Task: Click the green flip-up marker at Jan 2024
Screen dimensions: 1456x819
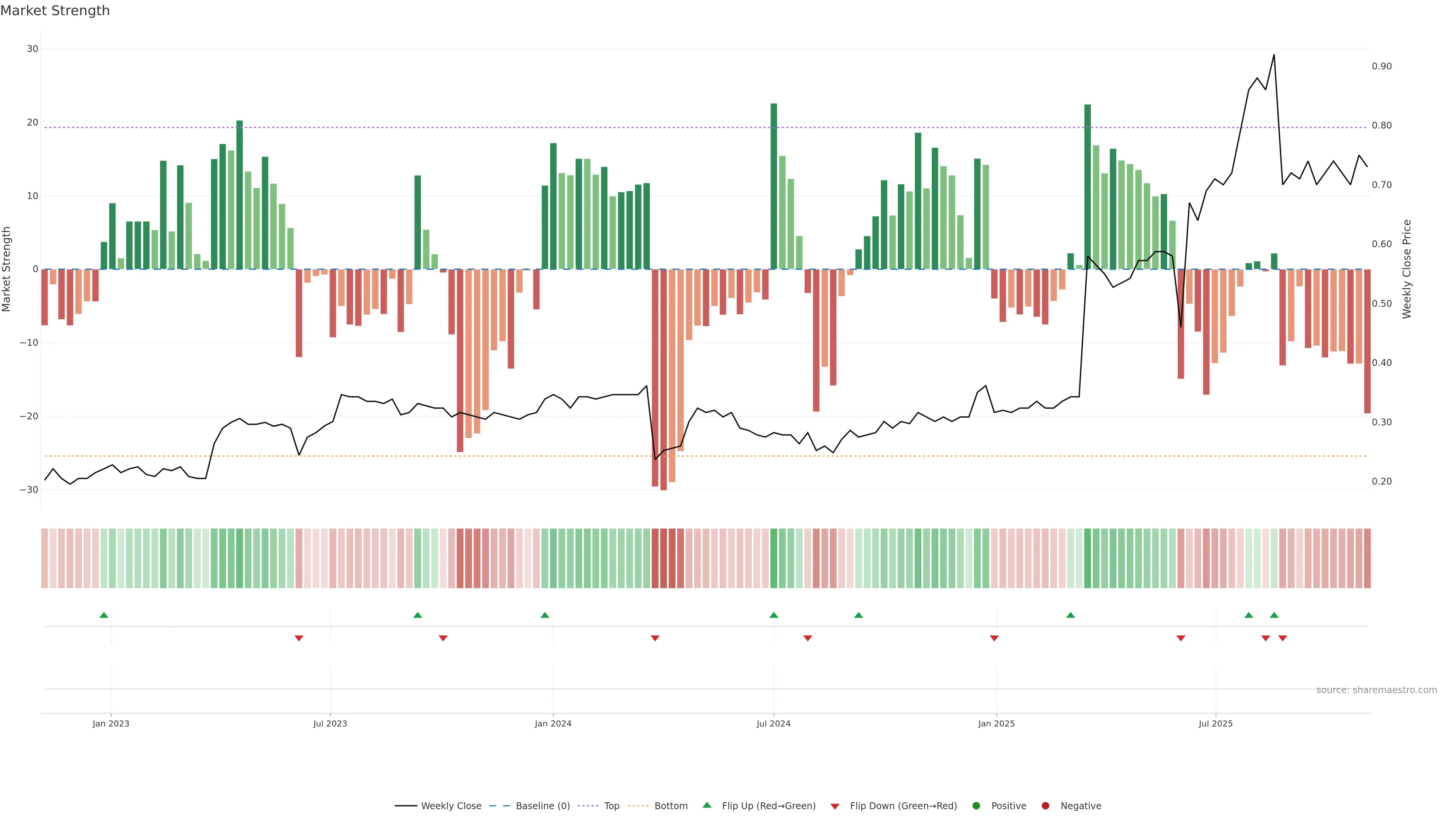Action: [545, 615]
